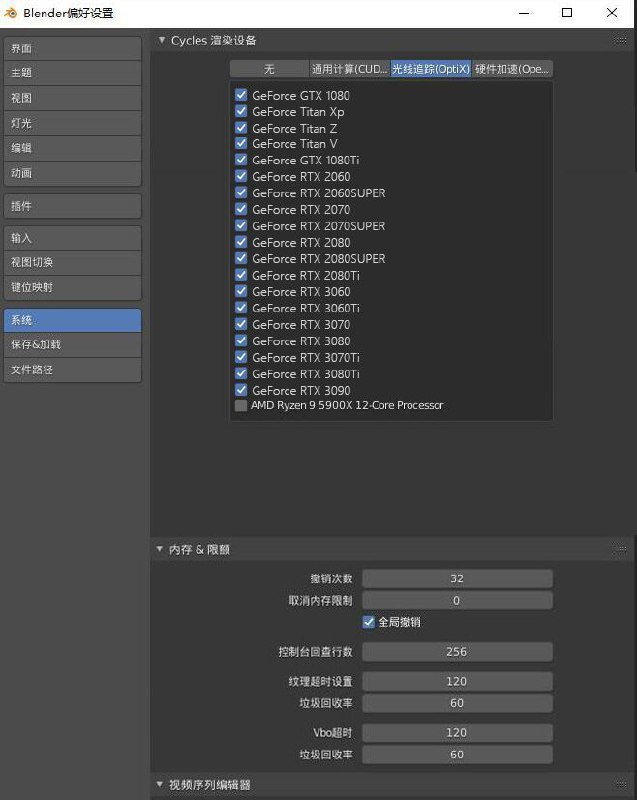
Task: Open the 保存&加载 preferences section
Action: pos(72,345)
